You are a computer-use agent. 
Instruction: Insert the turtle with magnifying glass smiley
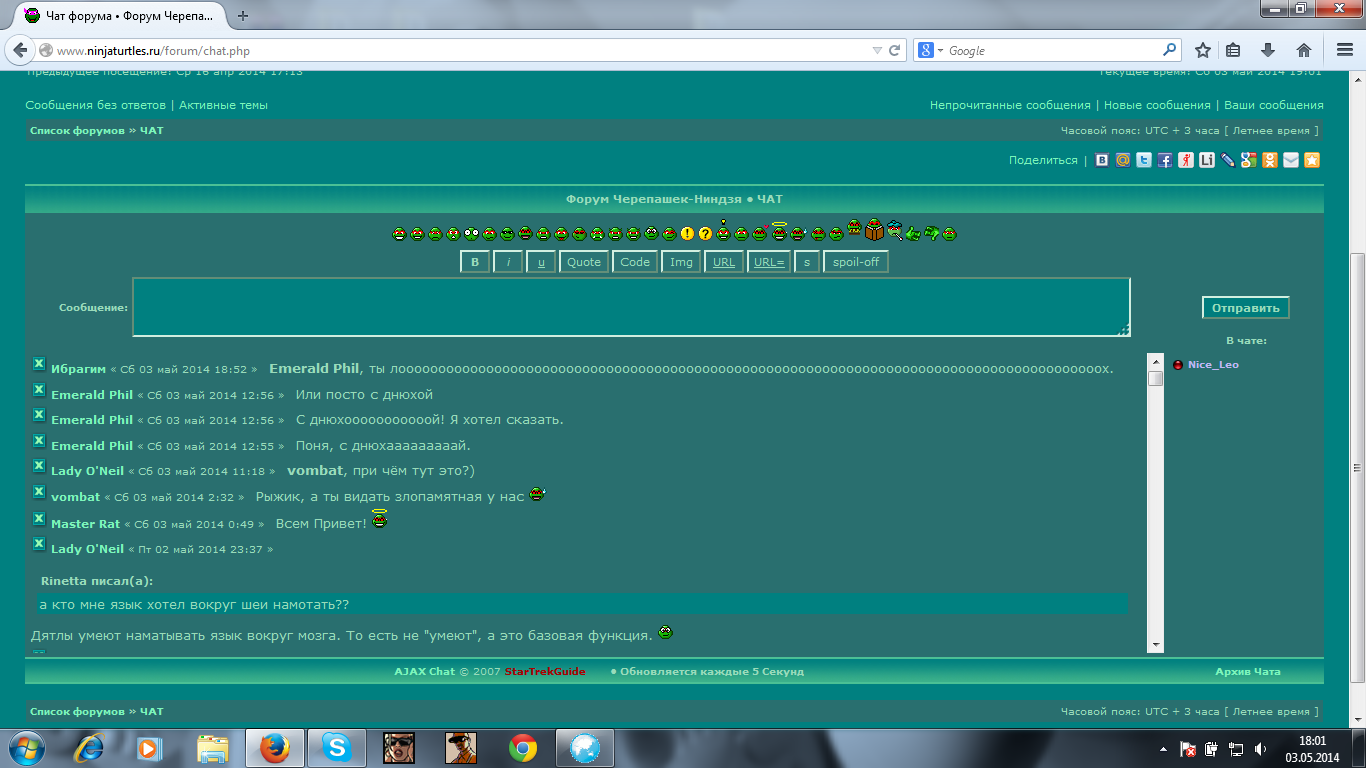click(895, 231)
